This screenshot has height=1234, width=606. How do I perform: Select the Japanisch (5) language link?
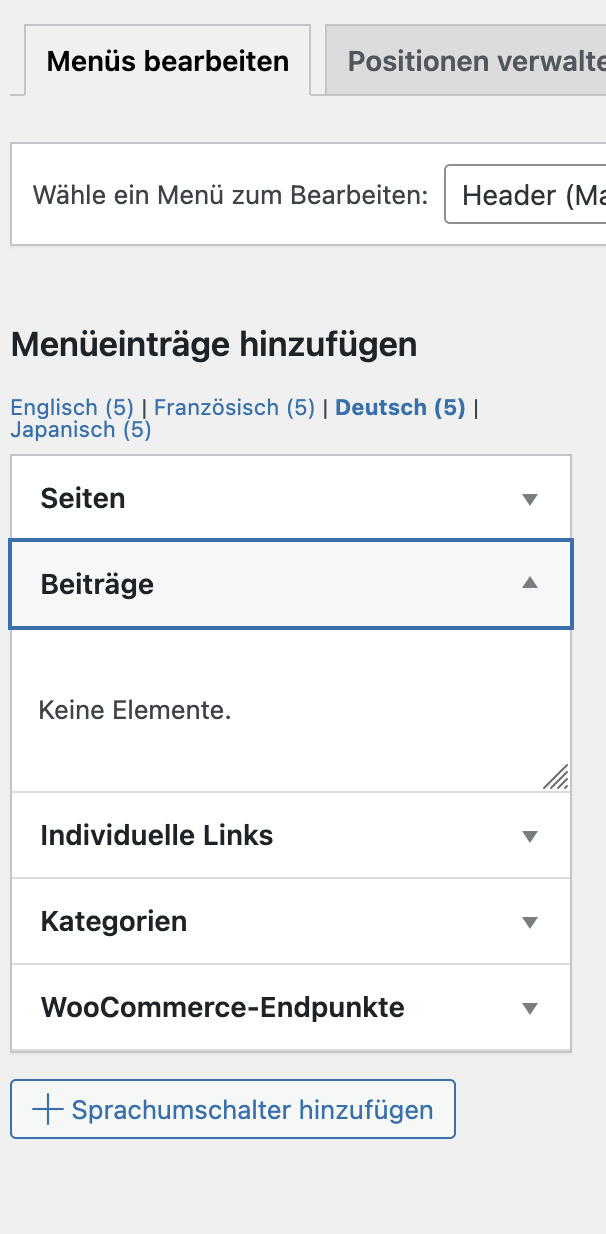point(80,430)
